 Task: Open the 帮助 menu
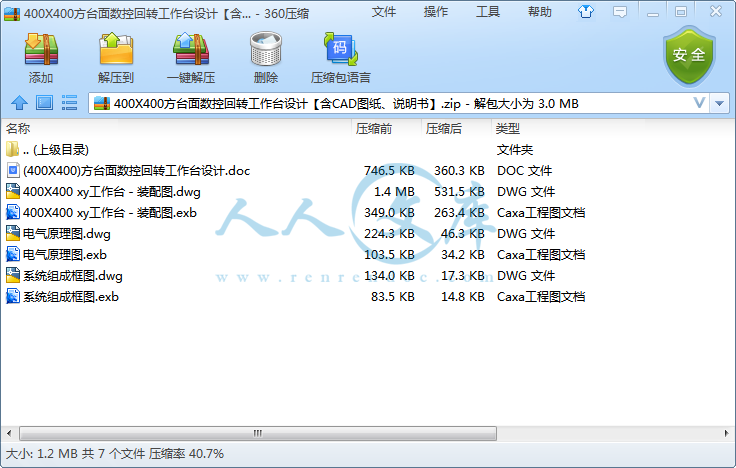[x=539, y=12]
